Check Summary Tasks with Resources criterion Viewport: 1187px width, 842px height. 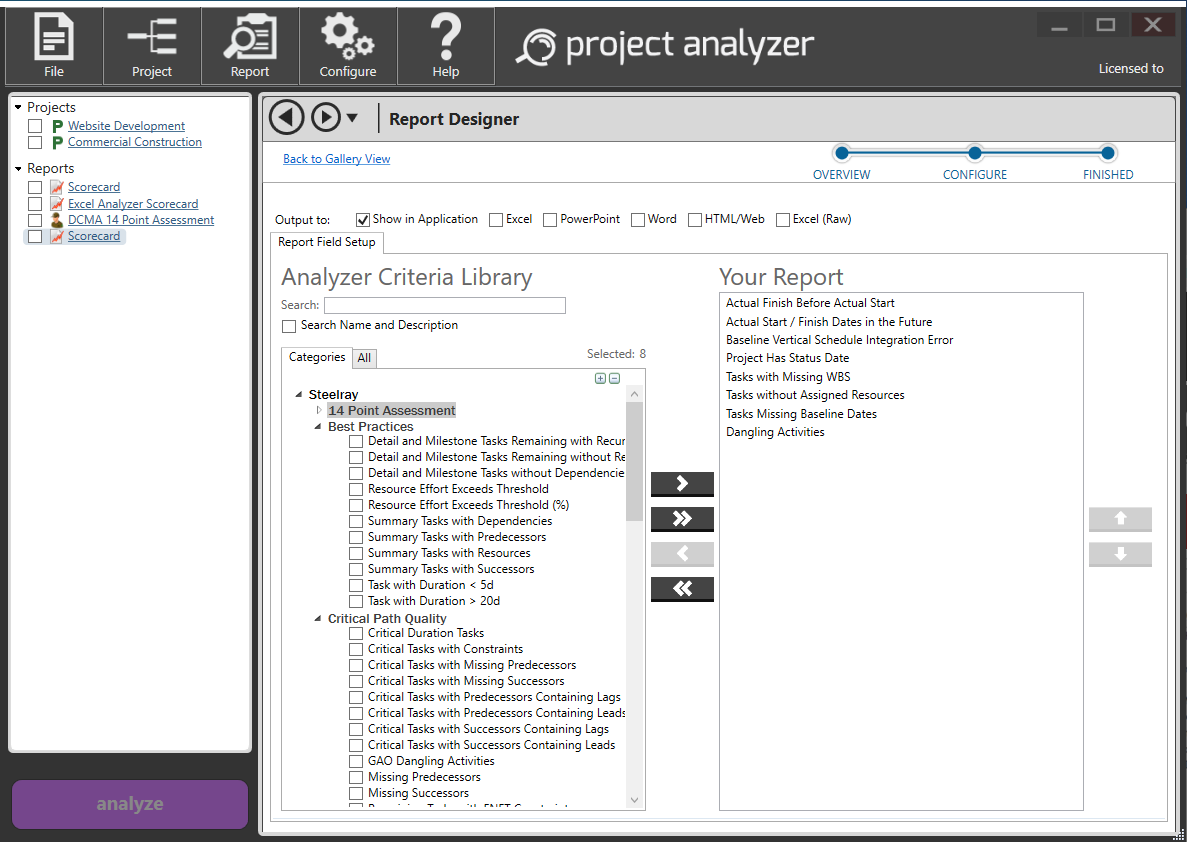[x=356, y=554]
